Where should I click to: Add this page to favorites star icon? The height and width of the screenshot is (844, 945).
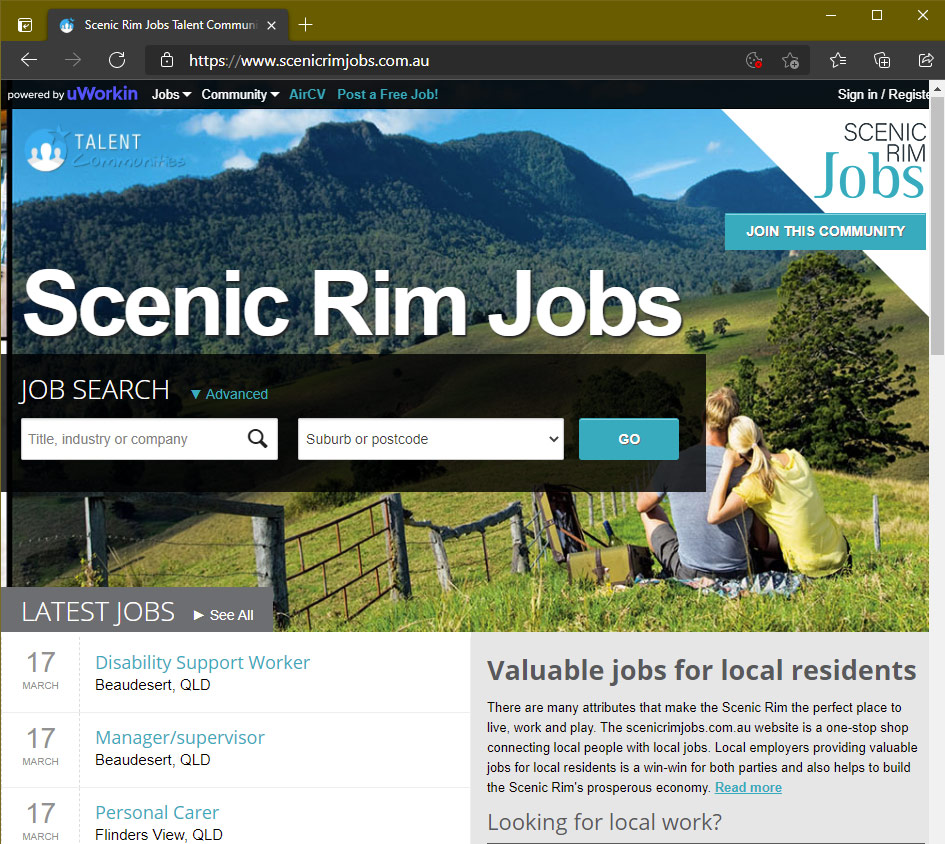coord(790,60)
